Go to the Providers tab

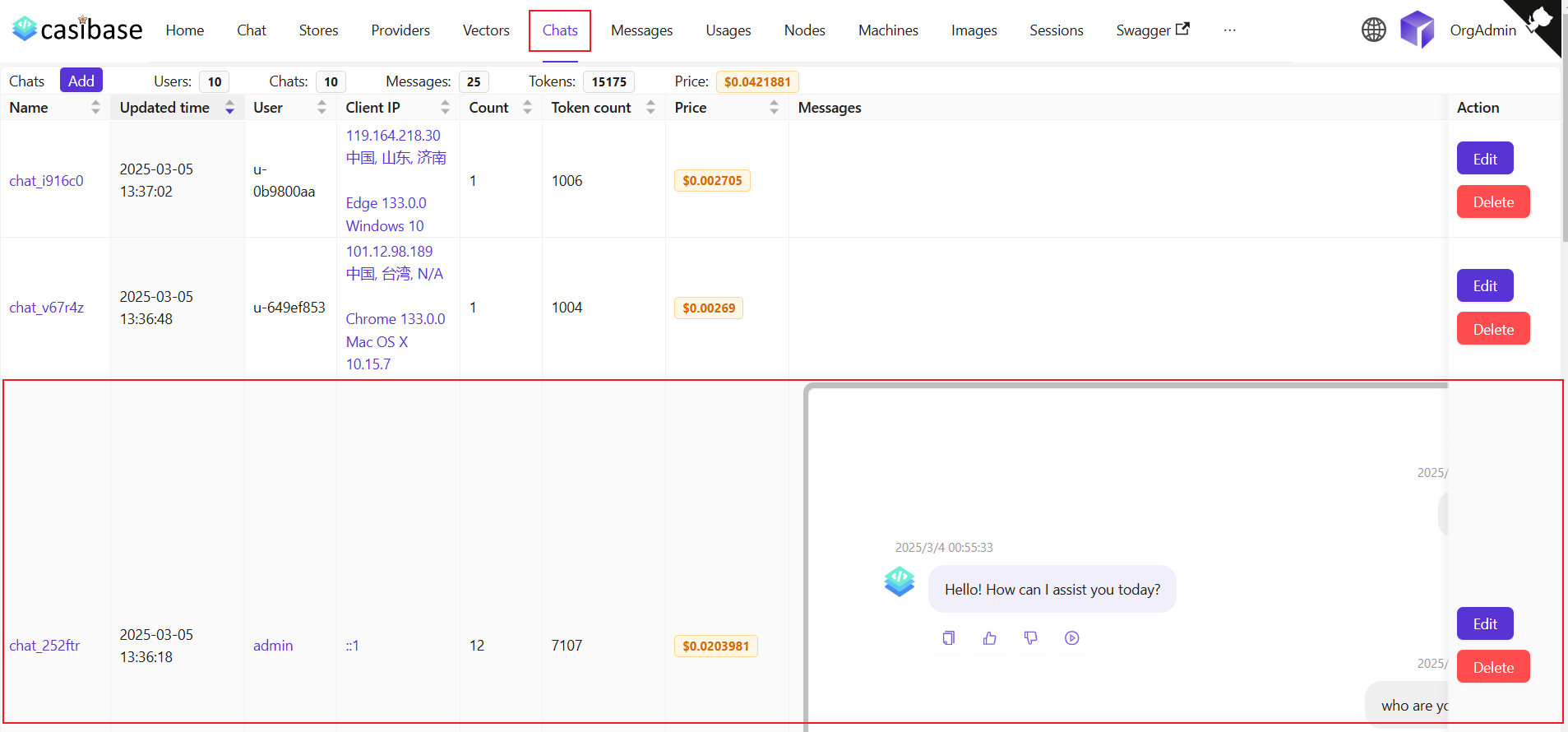400,30
